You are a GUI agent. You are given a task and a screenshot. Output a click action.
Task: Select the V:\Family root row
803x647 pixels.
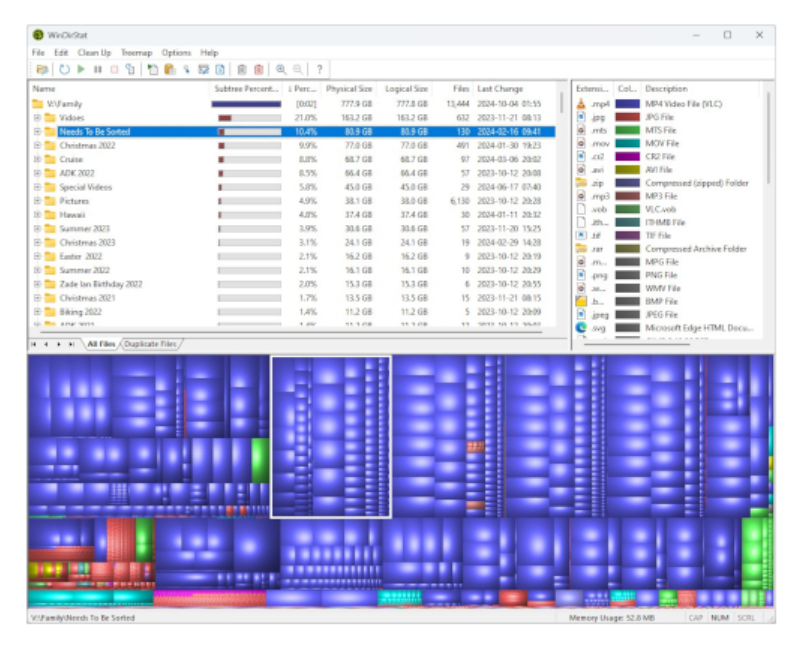coord(293,104)
